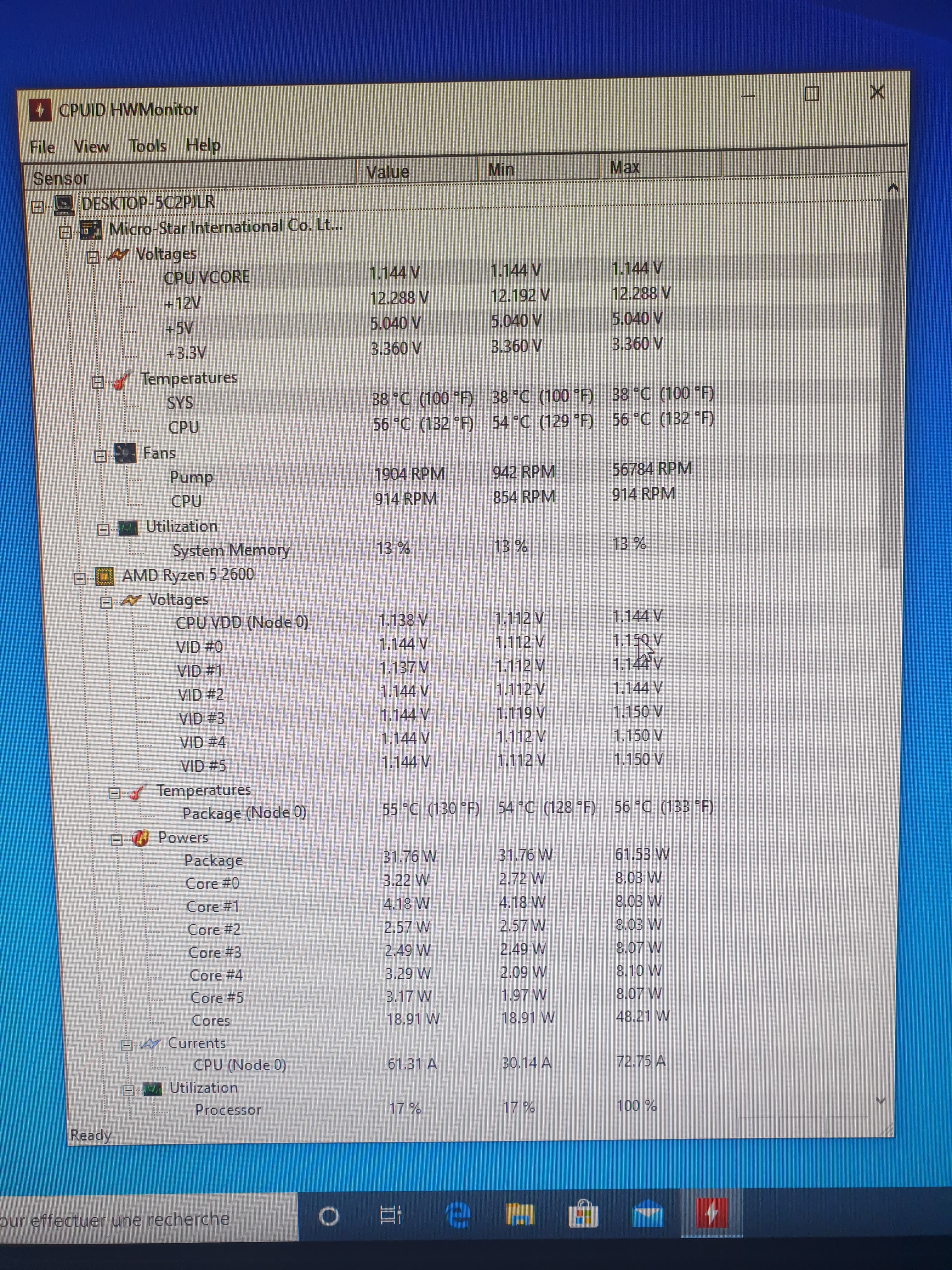Viewport: 952px width, 1270px height.
Task: Click the thermometer icon of motherboard Temperatures
Action: 122,380
